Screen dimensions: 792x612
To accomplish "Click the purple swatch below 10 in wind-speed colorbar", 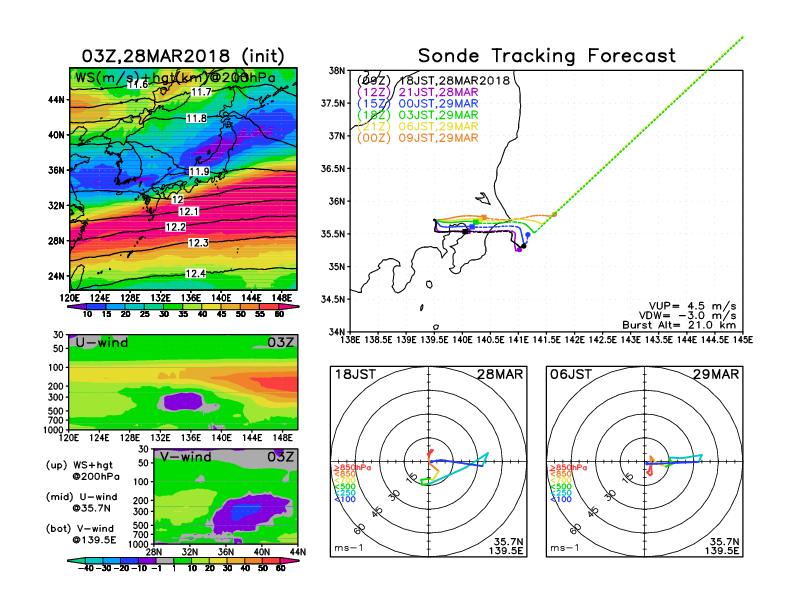I will coord(77,307).
